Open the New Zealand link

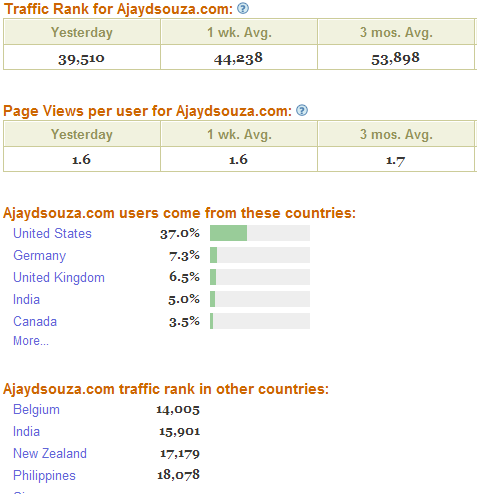50,453
